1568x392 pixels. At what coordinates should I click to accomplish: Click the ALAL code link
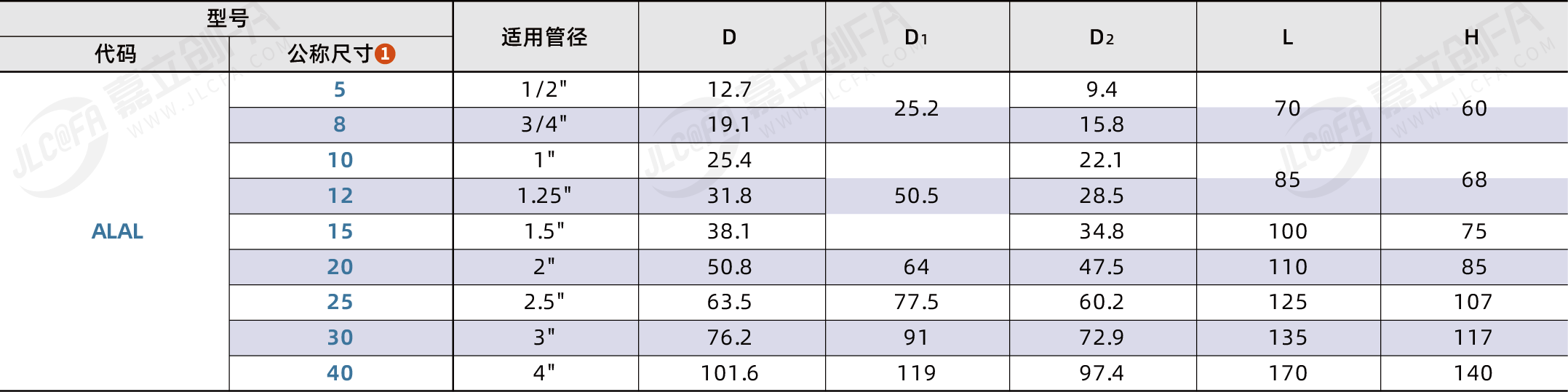tap(117, 231)
